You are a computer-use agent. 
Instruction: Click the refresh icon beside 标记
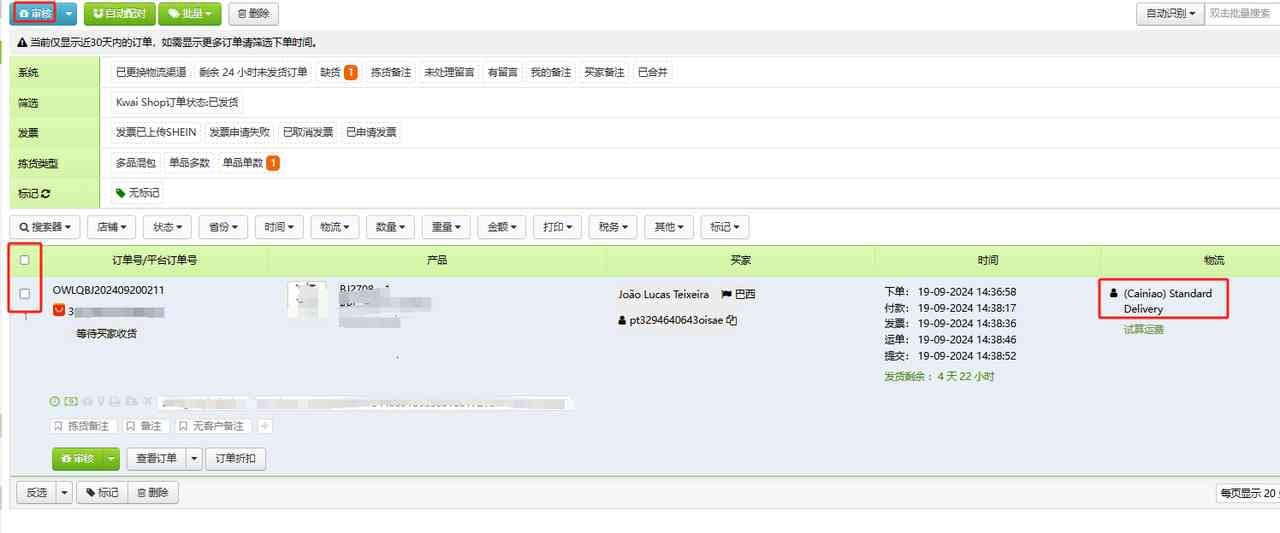click(x=46, y=193)
